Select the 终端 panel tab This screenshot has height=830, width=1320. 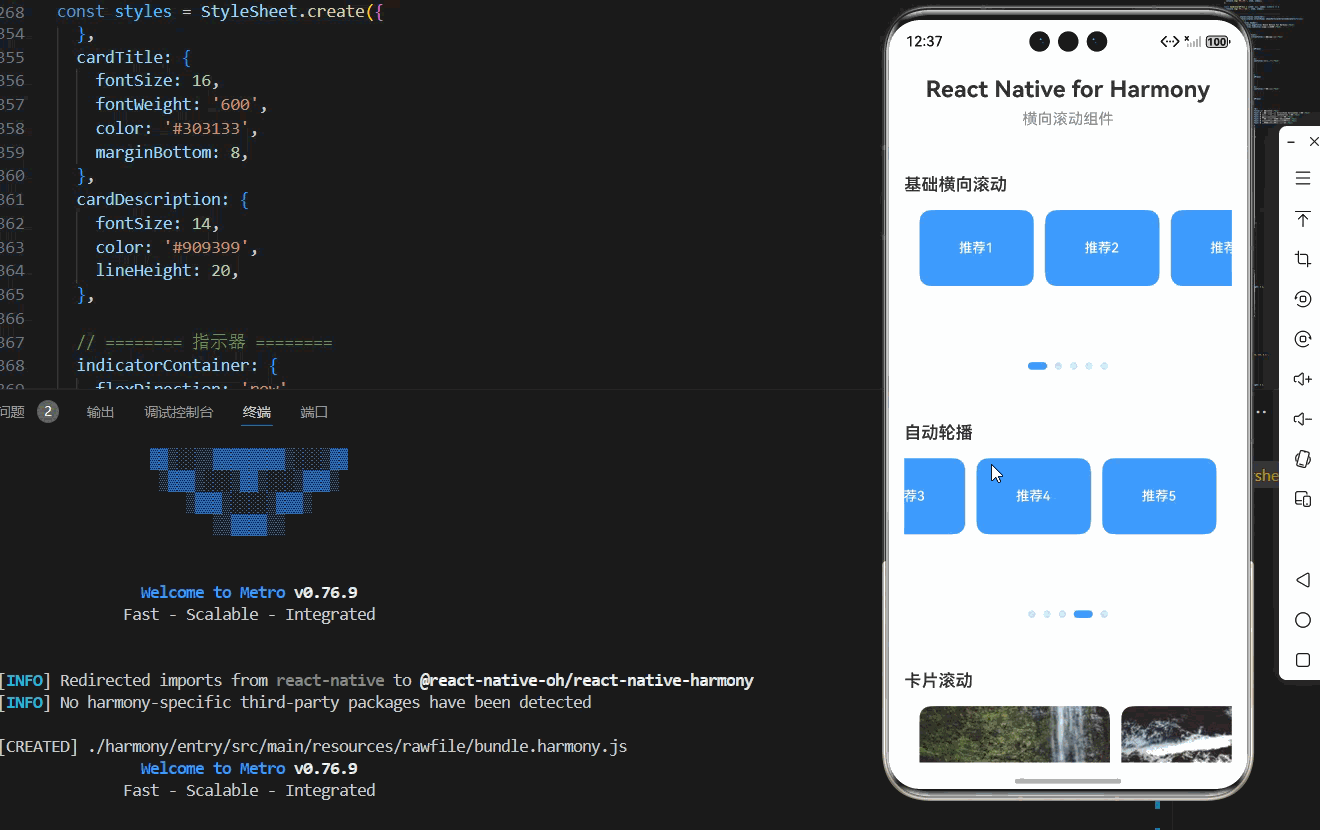[257, 412]
